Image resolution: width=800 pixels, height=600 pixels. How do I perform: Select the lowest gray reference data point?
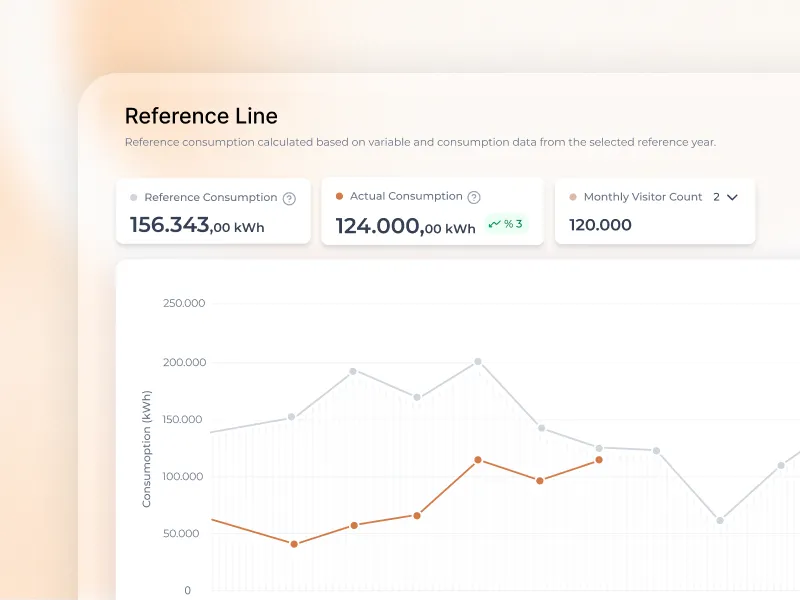click(720, 520)
